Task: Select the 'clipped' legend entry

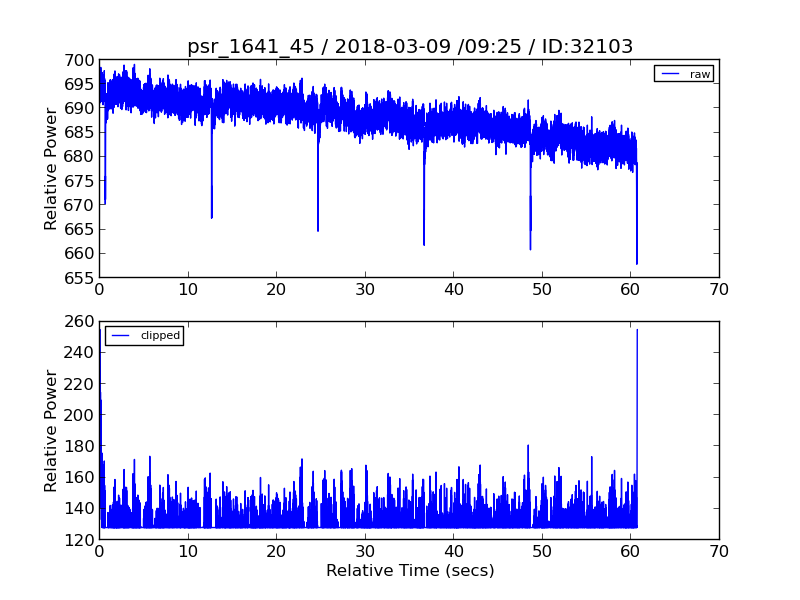Action: pos(144,336)
